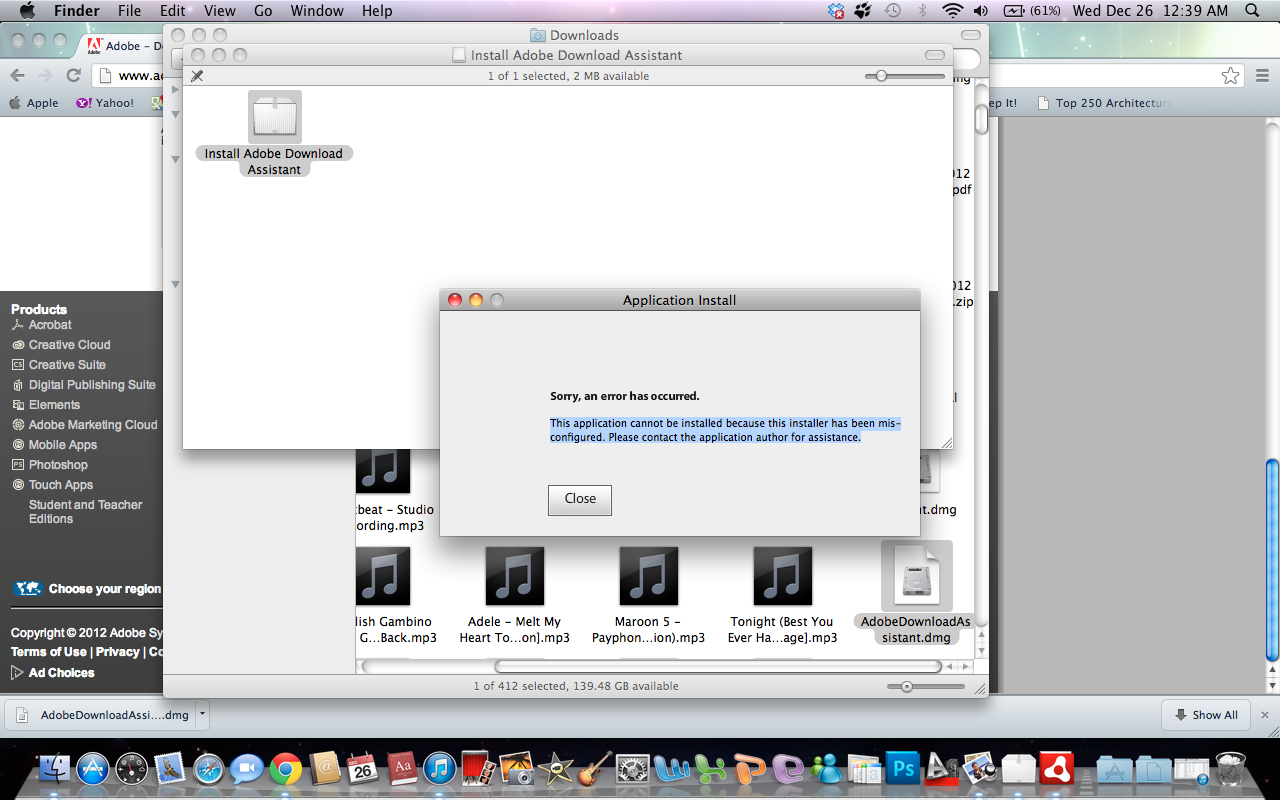Open the volume control in menu bar

tap(981, 11)
